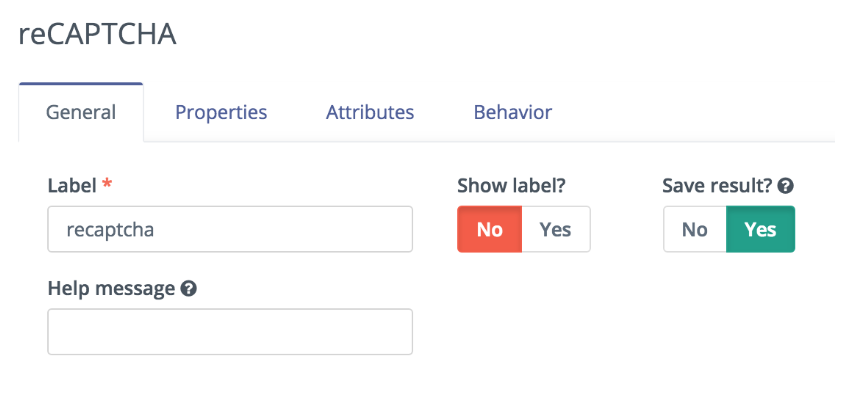Select the General tab
Image resolution: width=846 pixels, height=398 pixels.
81,112
